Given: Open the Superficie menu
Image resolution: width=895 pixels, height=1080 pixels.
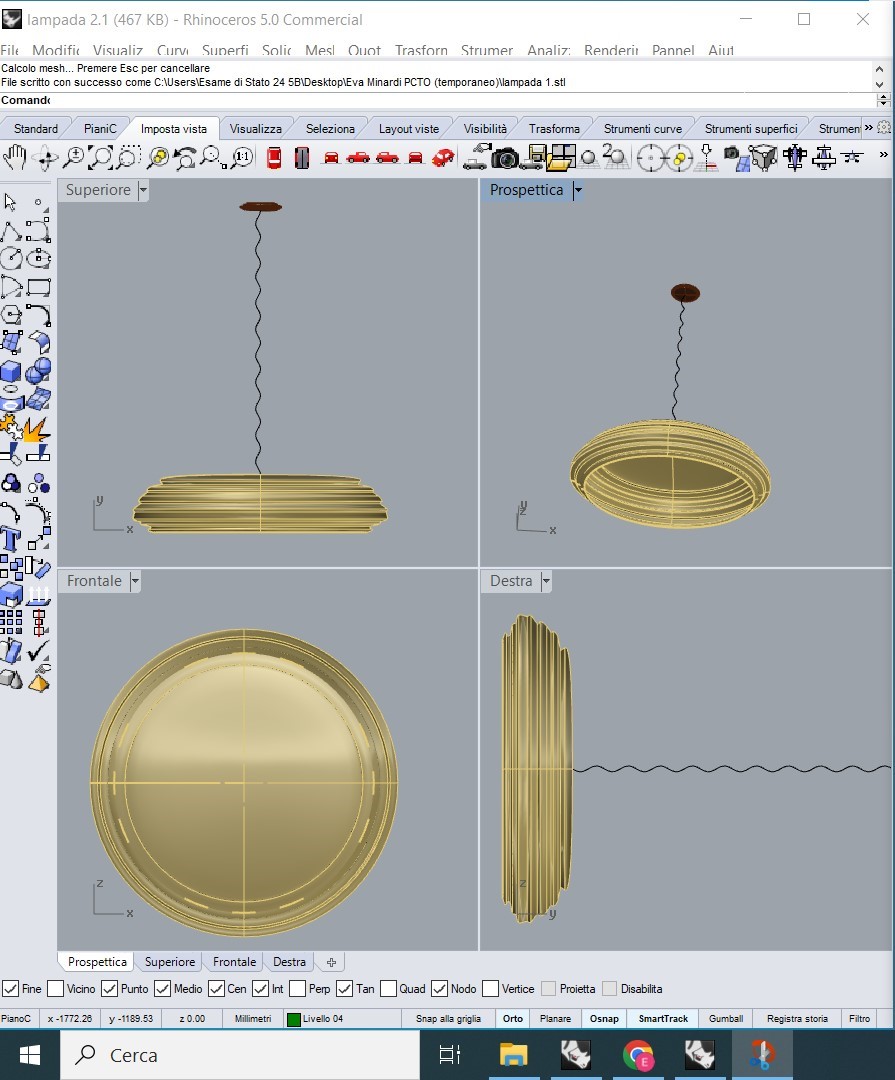Looking at the screenshot, I should point(225,50).
